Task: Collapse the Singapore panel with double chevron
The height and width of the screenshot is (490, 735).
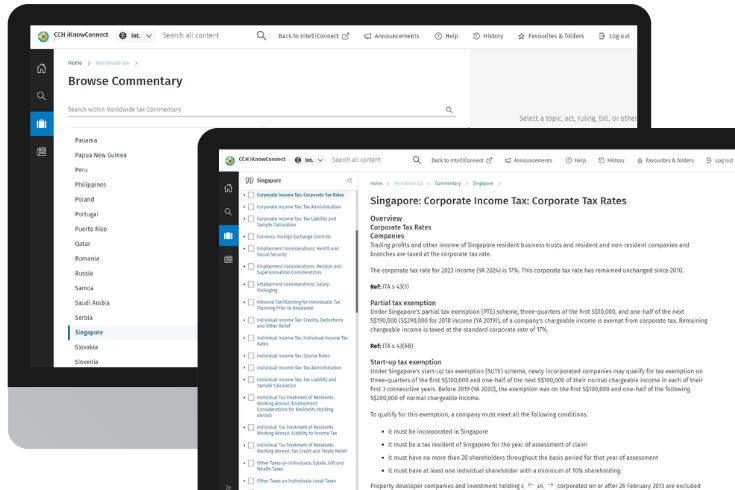Action: [x=349, y=181]
